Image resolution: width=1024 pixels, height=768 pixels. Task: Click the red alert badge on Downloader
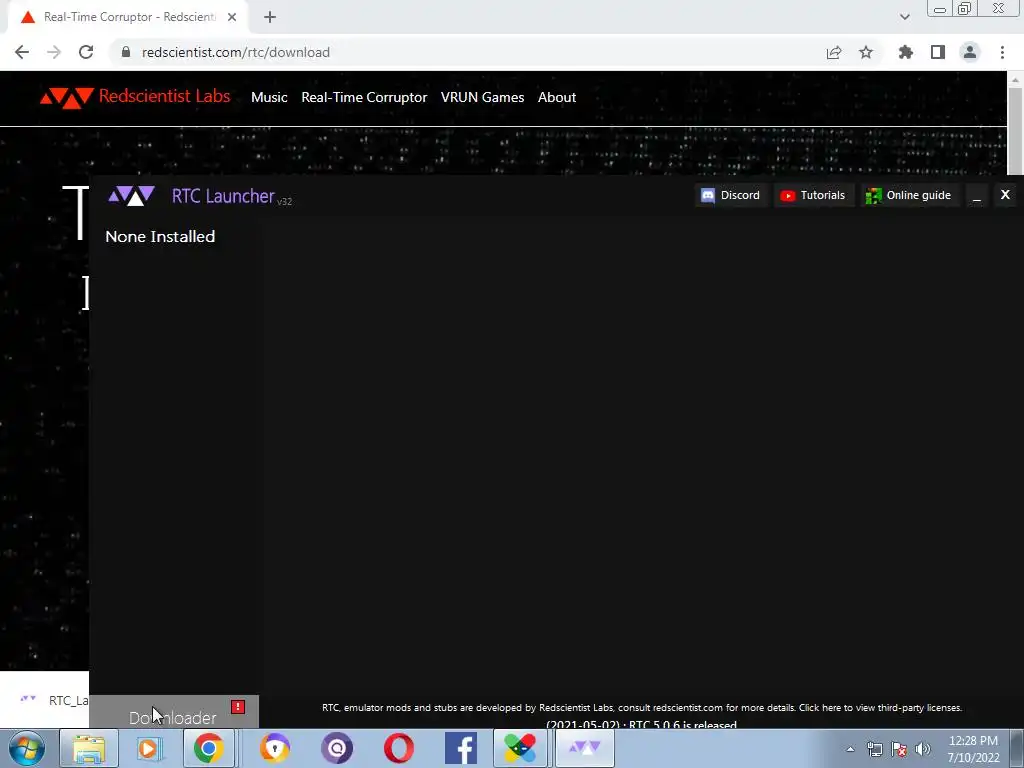(238, 707)
